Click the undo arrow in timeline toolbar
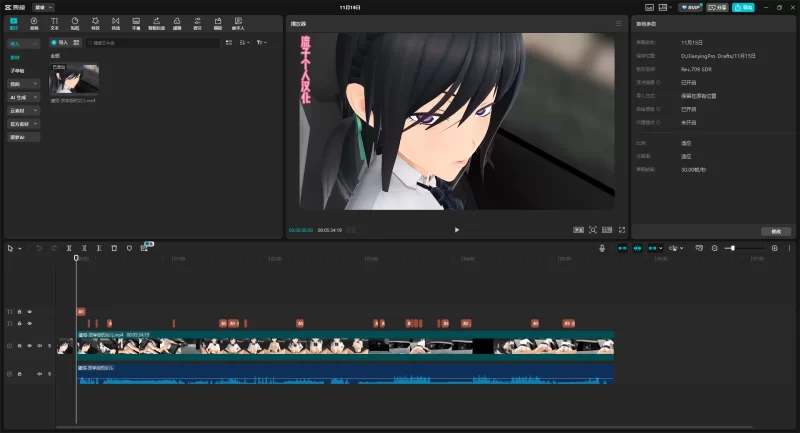 [39, 247]
